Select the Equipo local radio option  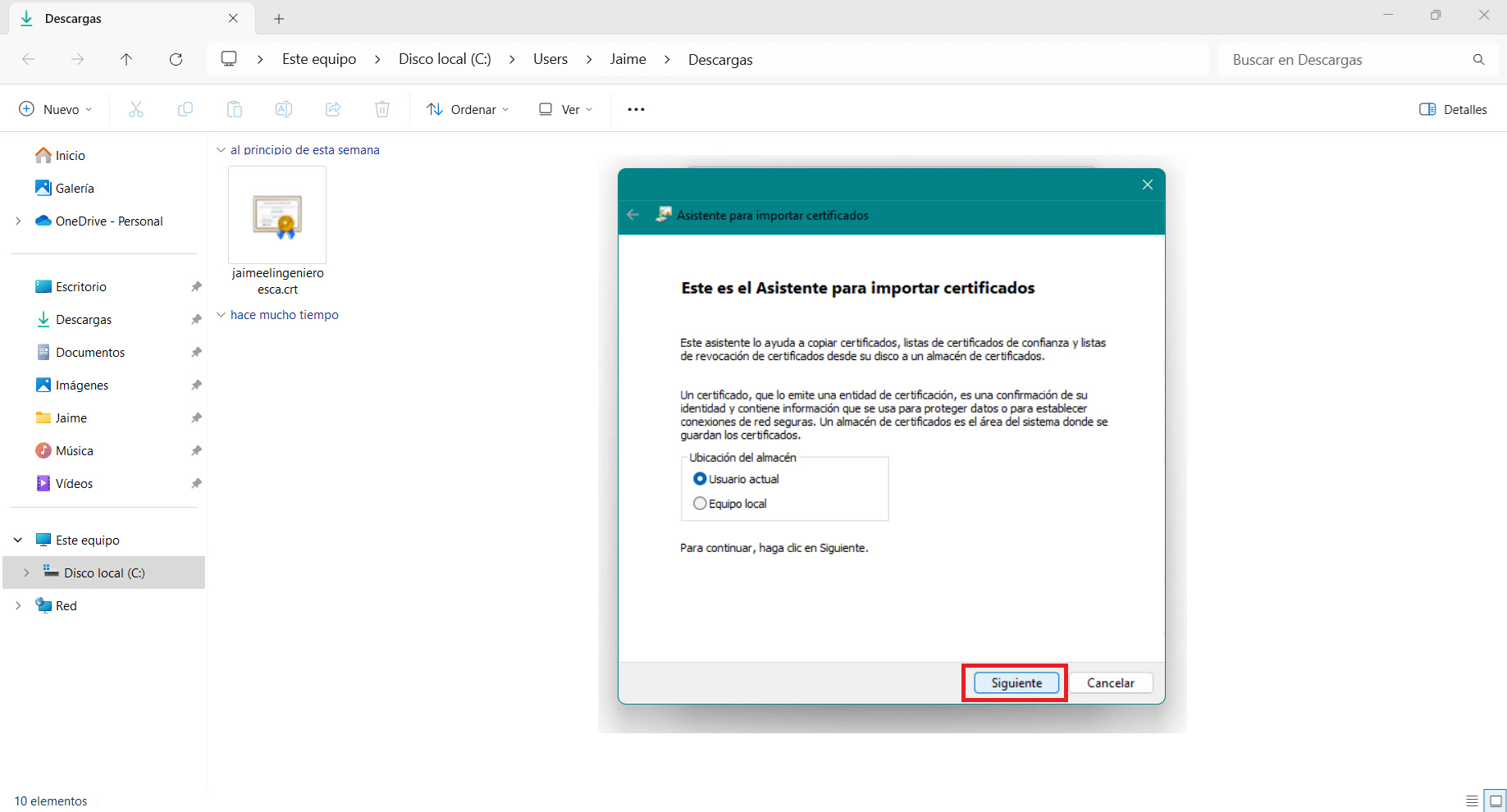tap(700, 504)
